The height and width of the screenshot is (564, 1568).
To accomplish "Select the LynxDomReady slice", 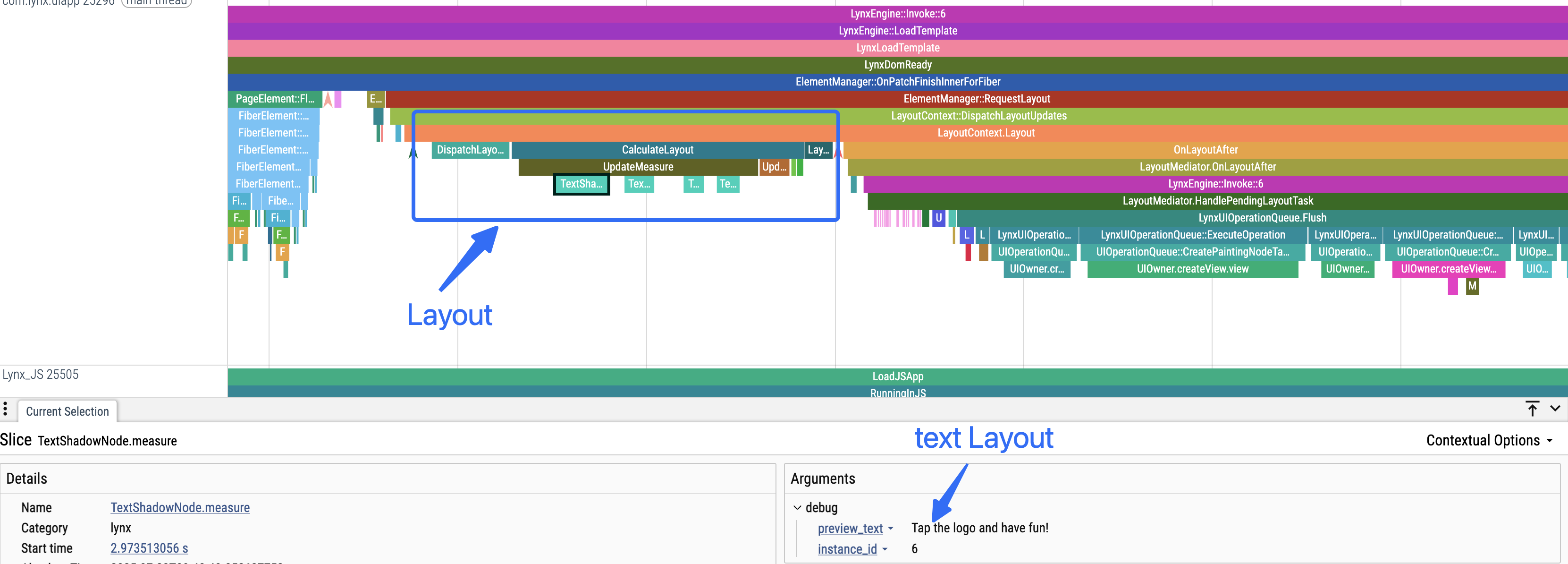I will click(x=898, y=65).
